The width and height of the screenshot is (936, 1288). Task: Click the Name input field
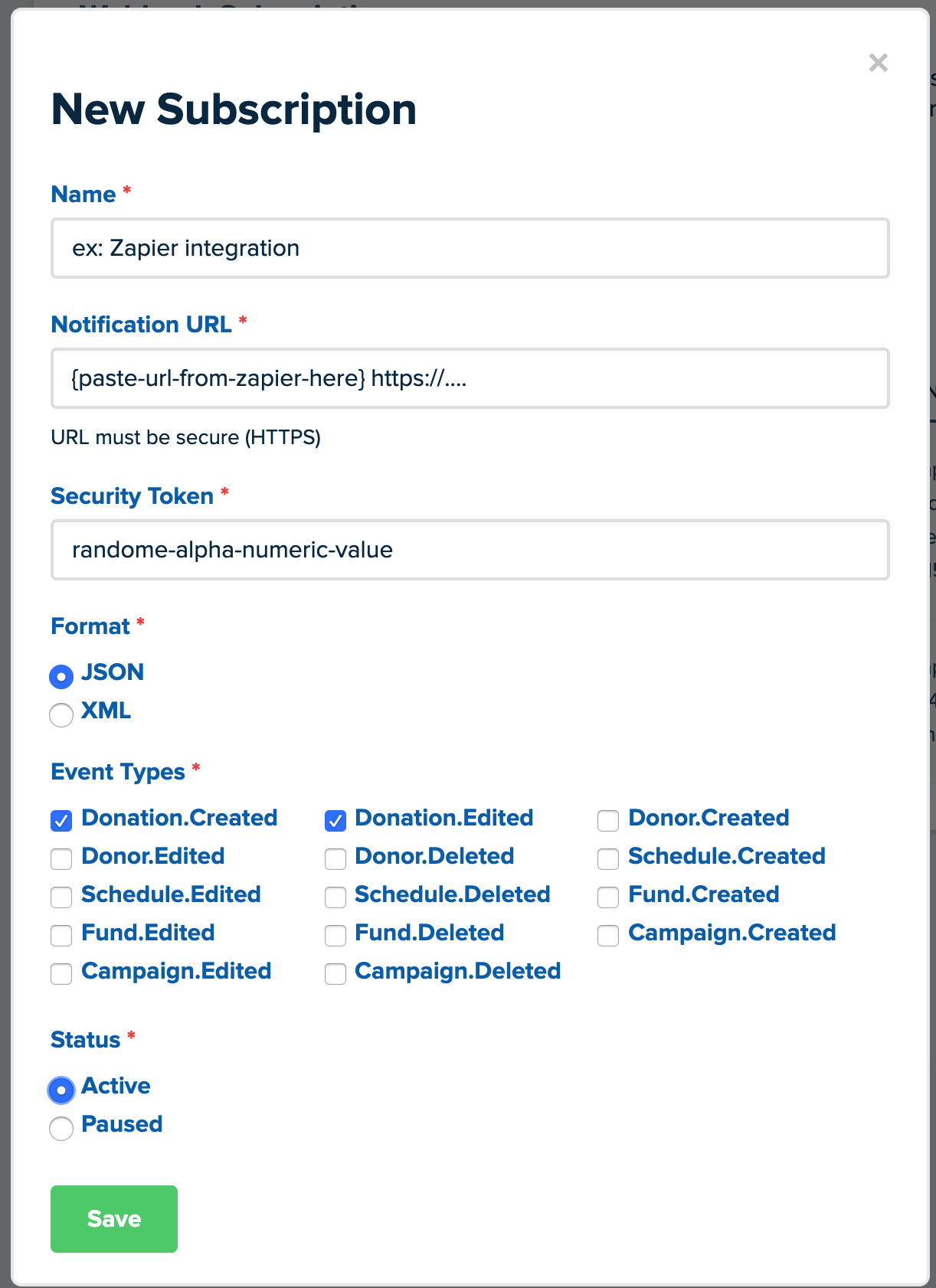tap(470, 248)
